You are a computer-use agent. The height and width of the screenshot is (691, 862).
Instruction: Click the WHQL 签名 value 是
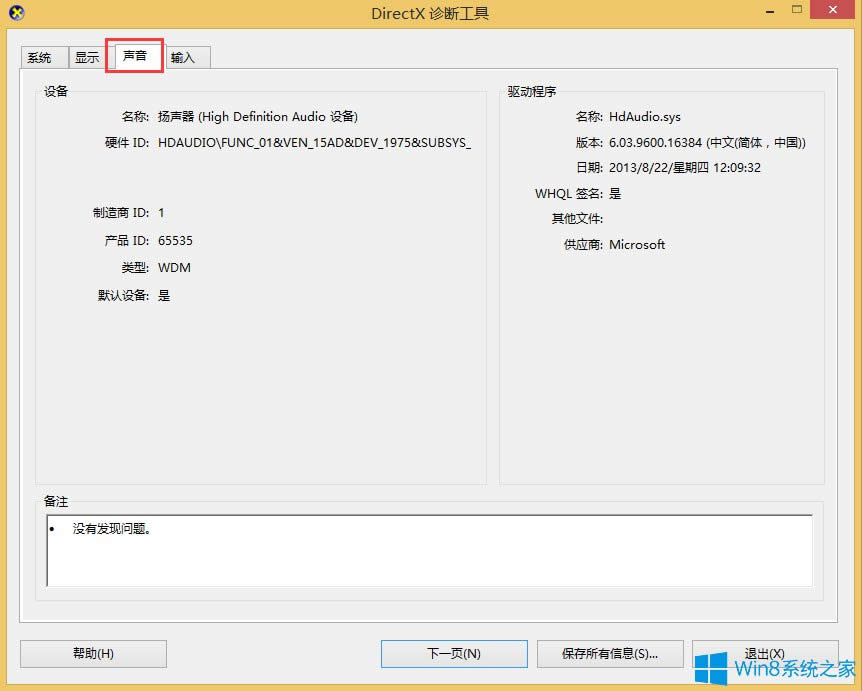(x=614, y=193)
